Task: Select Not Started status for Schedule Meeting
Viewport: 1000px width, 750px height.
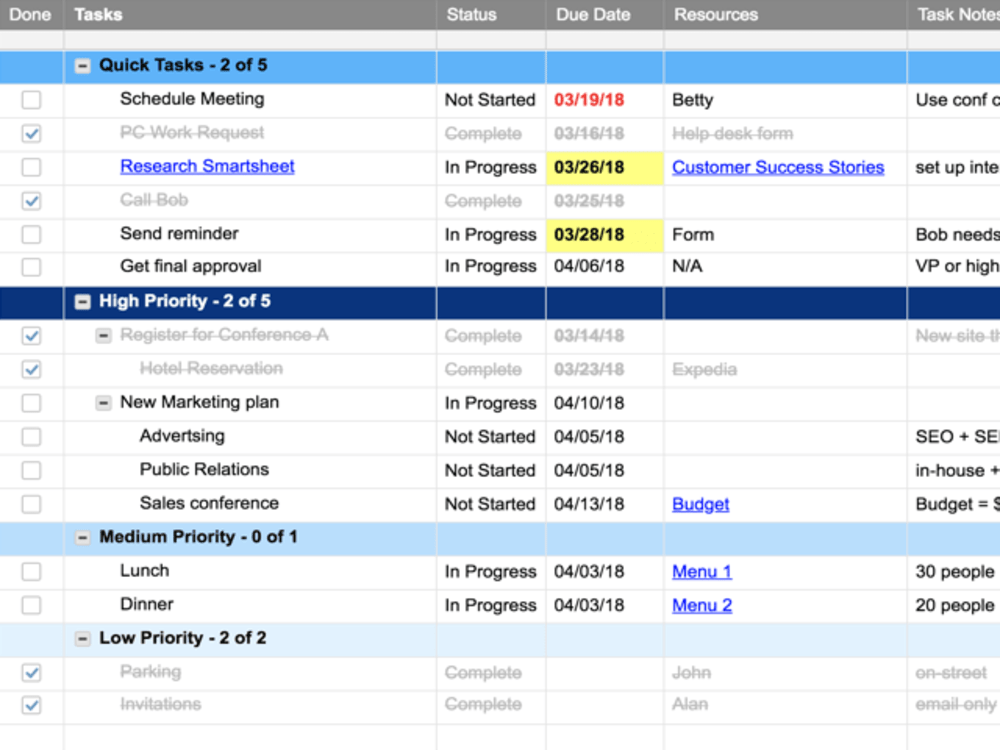Action: [x=491, y=100]
